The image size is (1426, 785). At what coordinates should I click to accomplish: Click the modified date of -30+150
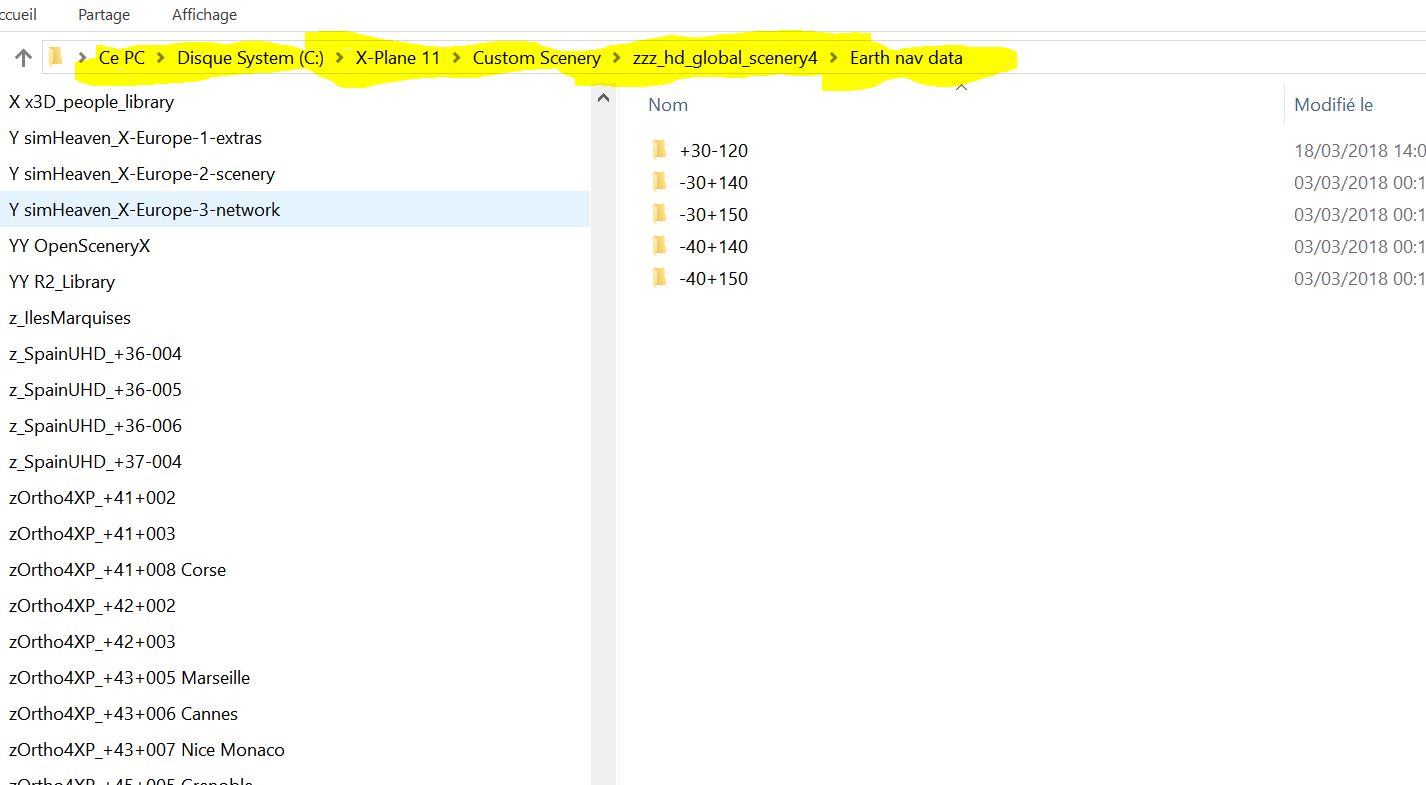(x=1360, y=215)
